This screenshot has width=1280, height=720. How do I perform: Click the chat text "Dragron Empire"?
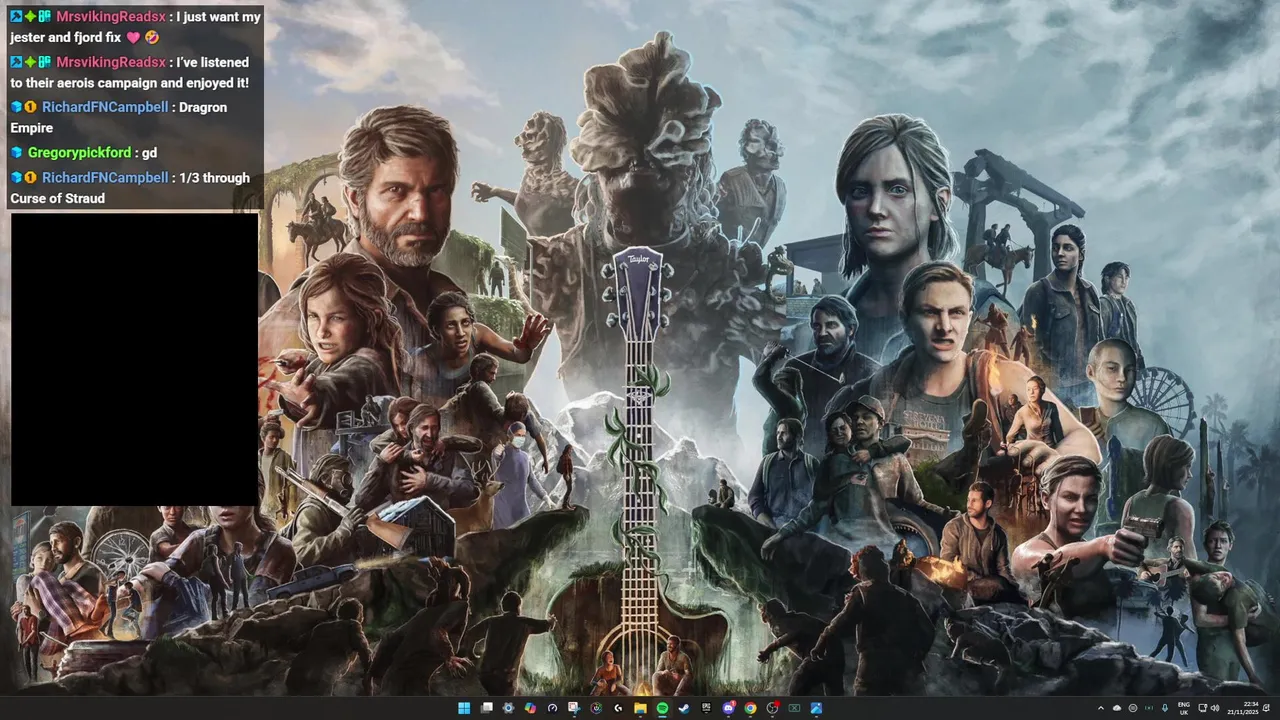tap(119, 117)
